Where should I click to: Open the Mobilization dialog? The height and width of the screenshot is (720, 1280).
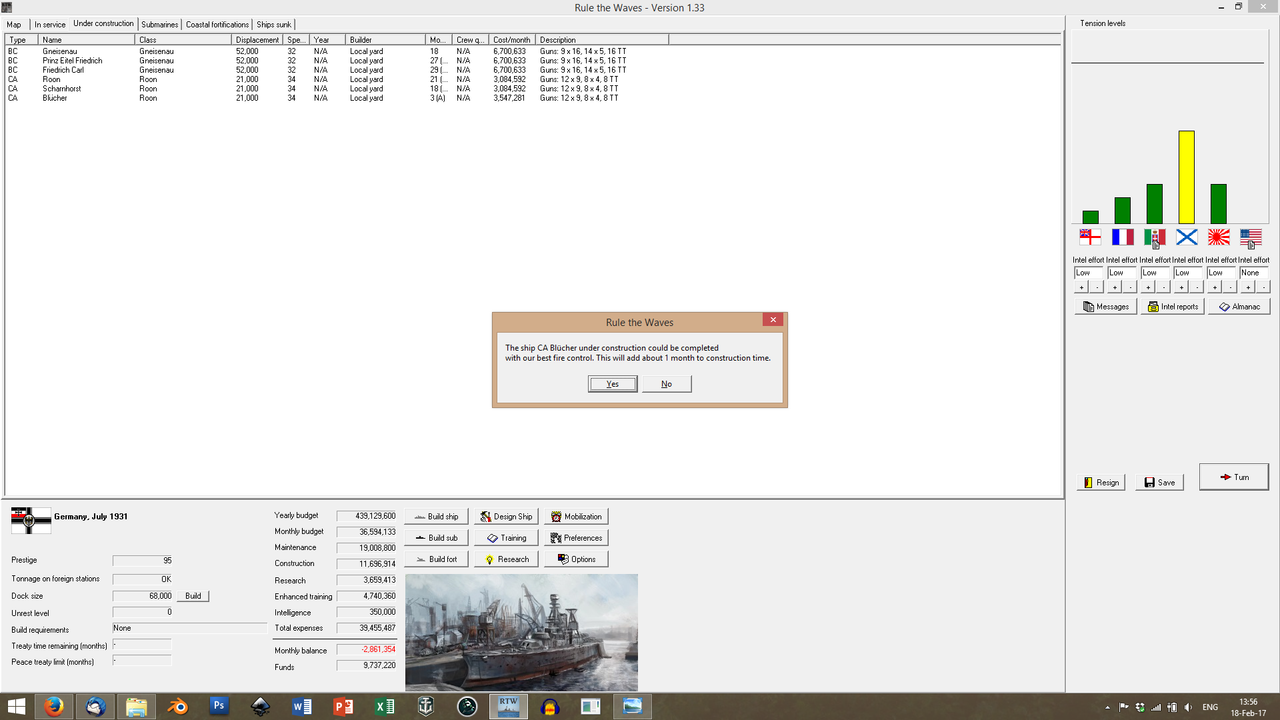tap(576, 516)
